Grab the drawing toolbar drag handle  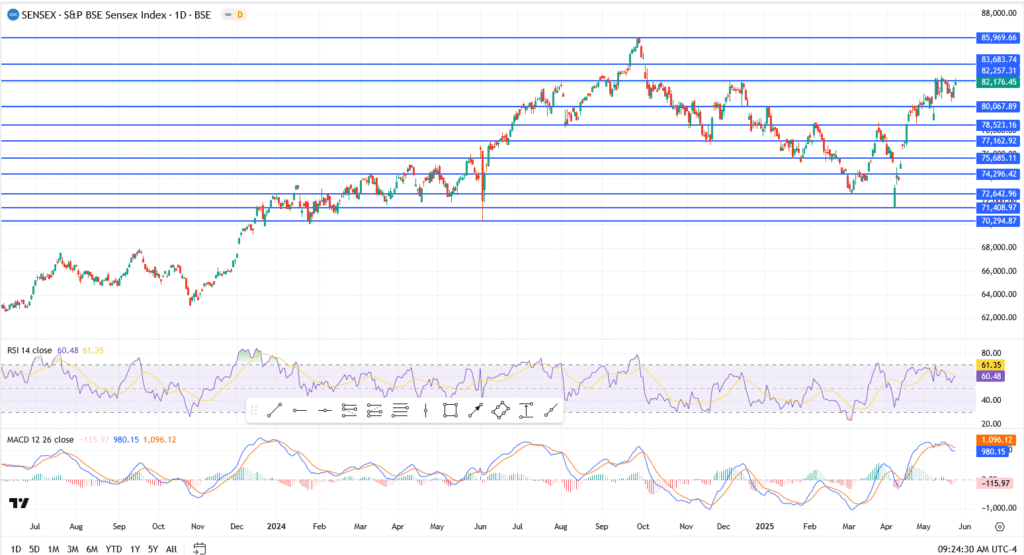tap(253, 411)
